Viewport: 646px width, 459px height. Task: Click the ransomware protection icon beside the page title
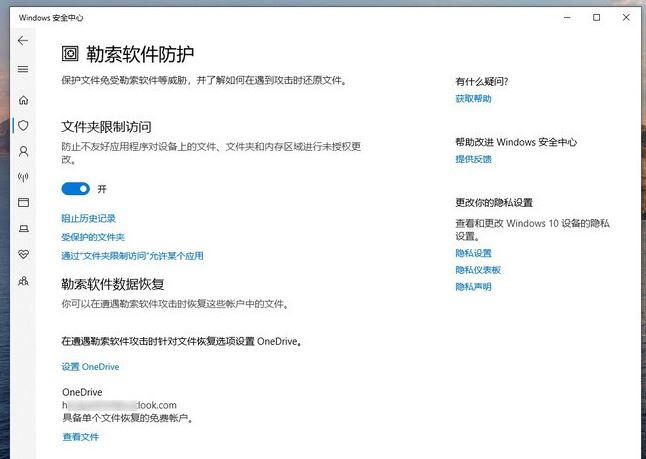click(70, 54)
